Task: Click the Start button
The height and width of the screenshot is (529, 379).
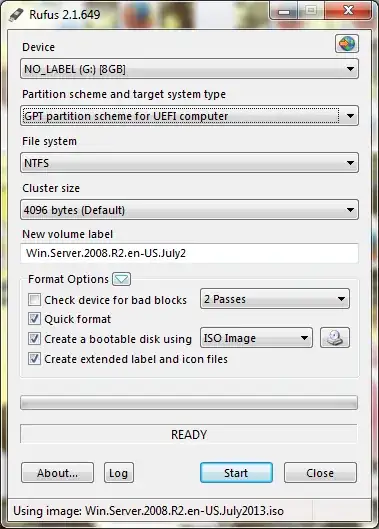Action: [x=236, y=473]
